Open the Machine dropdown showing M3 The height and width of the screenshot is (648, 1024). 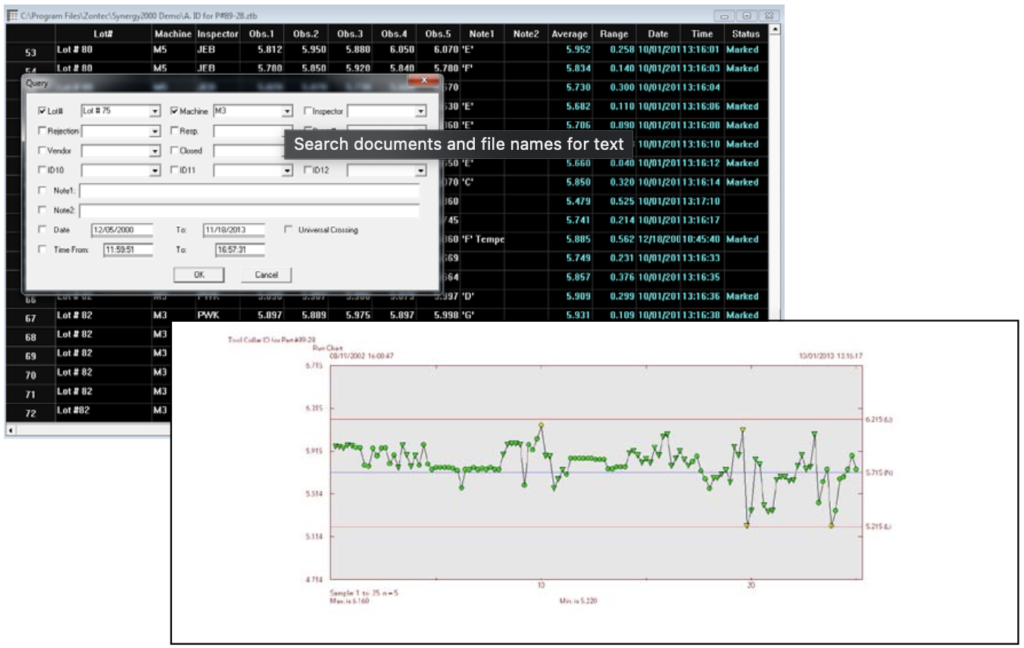(x=287, y=112)
